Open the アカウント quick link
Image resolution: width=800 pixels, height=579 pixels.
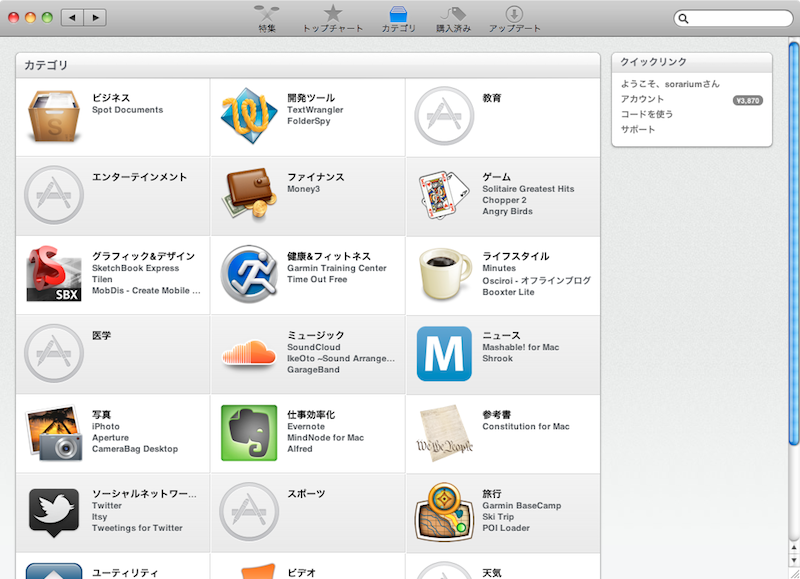(642, 99)
